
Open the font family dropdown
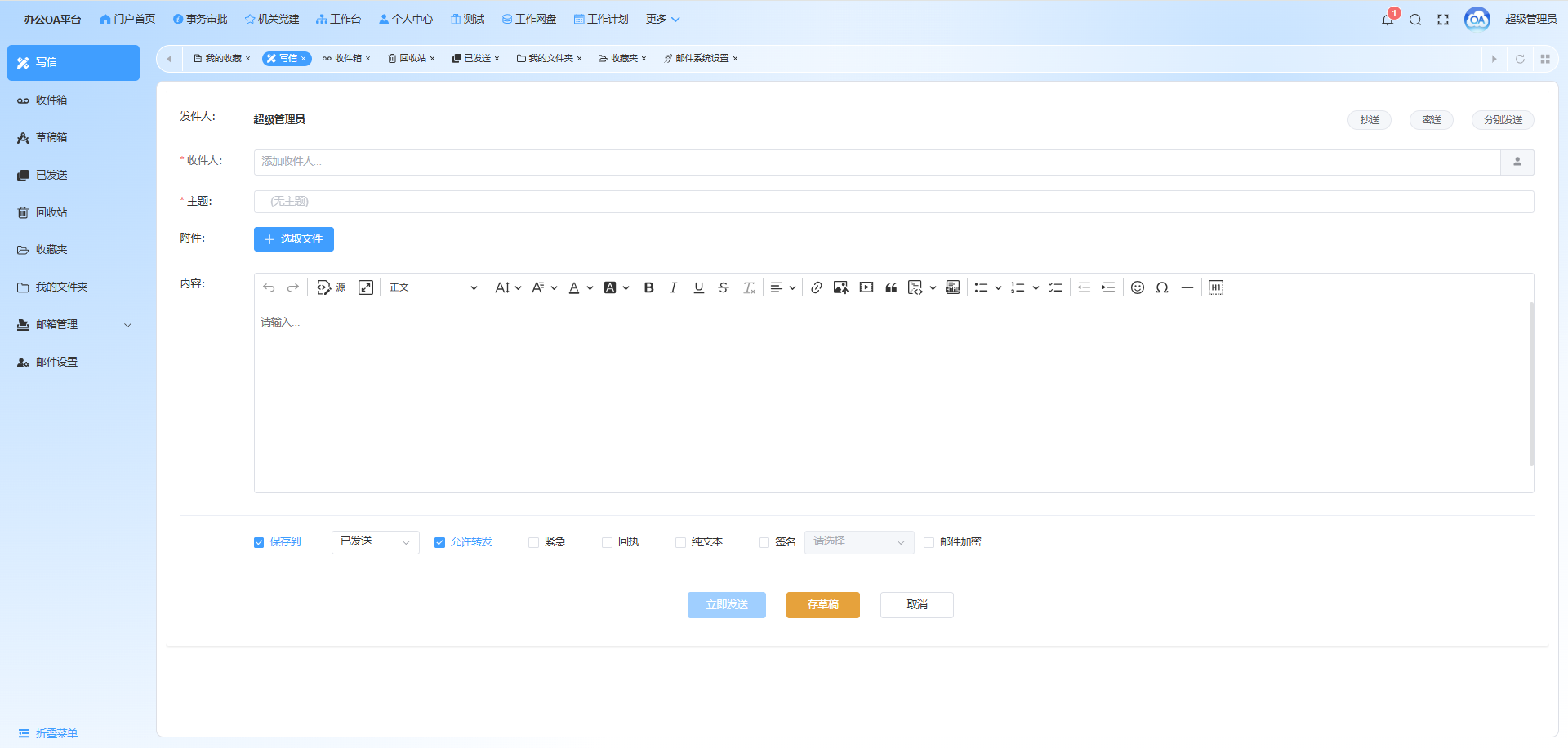coord(544,287)
